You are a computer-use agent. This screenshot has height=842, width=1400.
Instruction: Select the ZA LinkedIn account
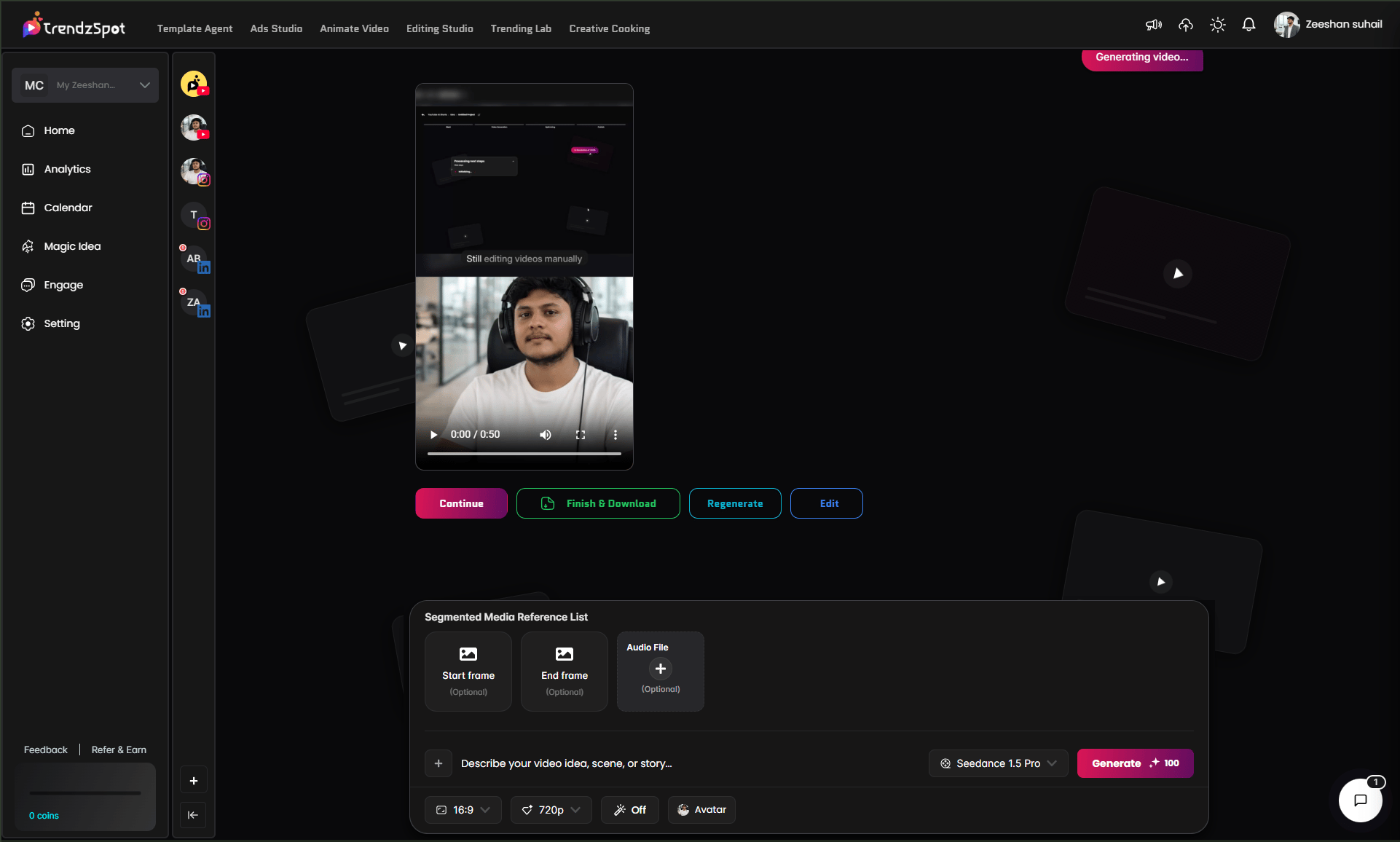tap(194, 303)
